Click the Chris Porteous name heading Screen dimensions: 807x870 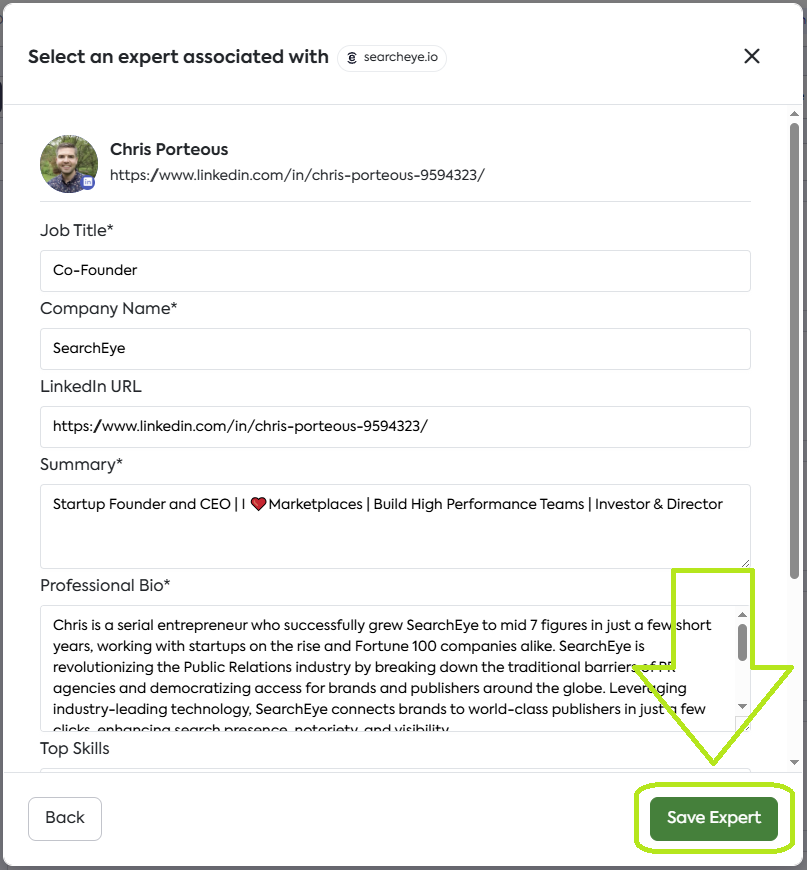click(x=169, y=149)
